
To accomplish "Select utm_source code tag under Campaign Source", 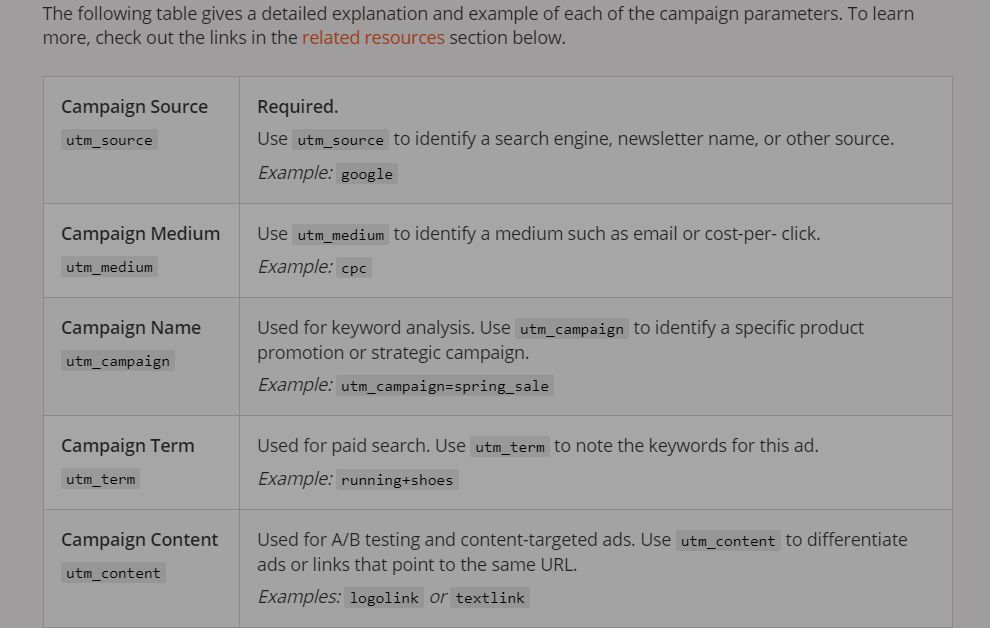I will coord(109,140).
